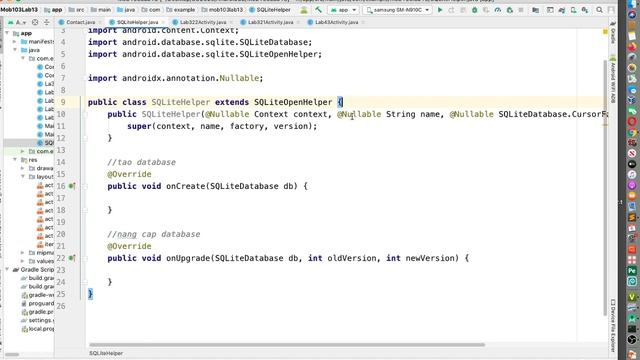Screen dimensions: 640x360
Task: Collapse Gradle Scripts node
Action: coord(7,269)
